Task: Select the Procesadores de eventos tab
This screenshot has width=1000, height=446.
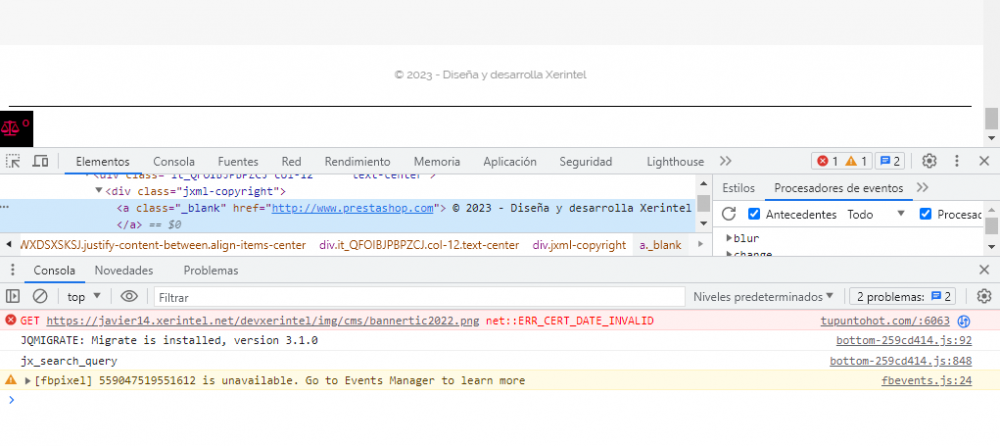Action: coord(839,188)
